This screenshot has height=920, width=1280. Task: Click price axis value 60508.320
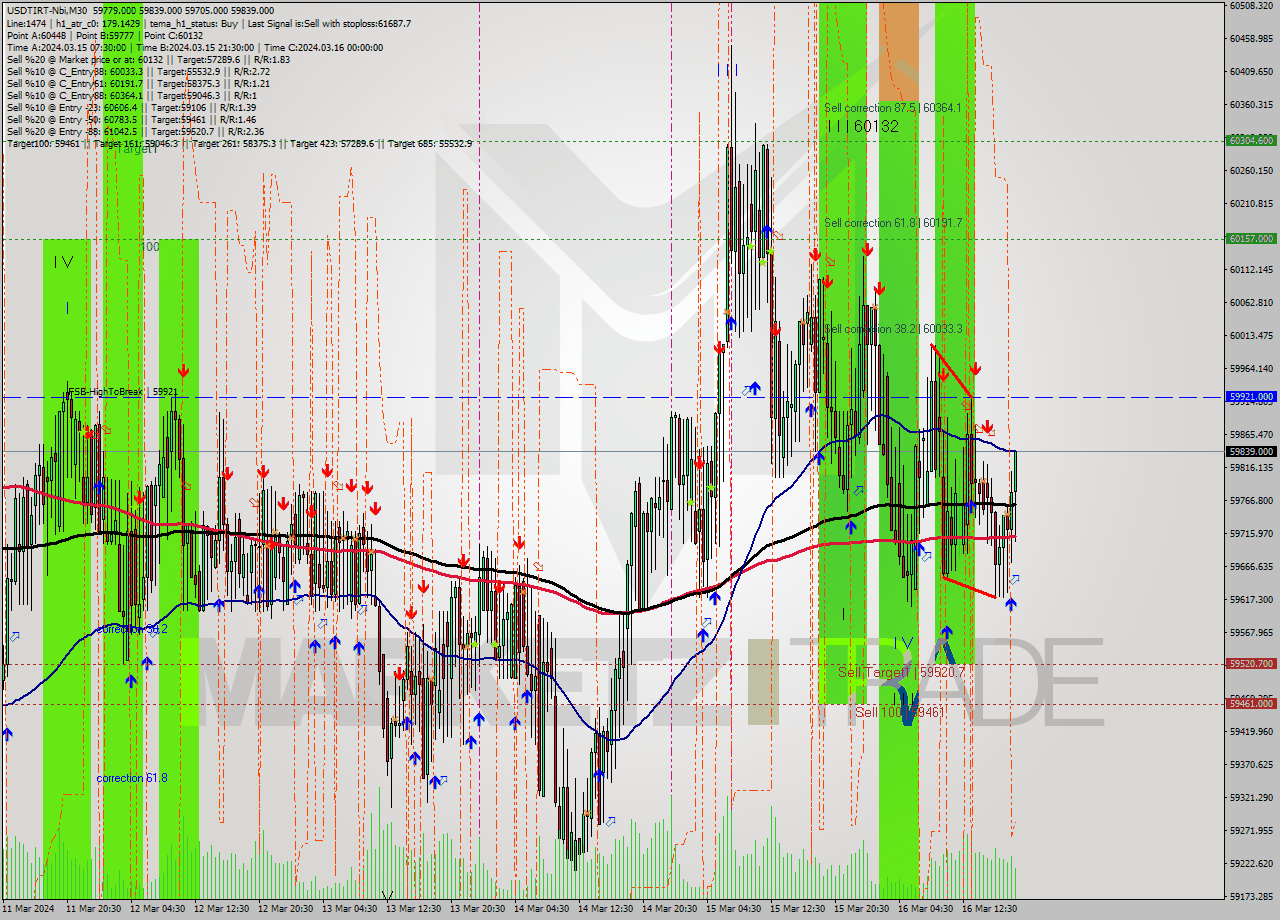1251,5
